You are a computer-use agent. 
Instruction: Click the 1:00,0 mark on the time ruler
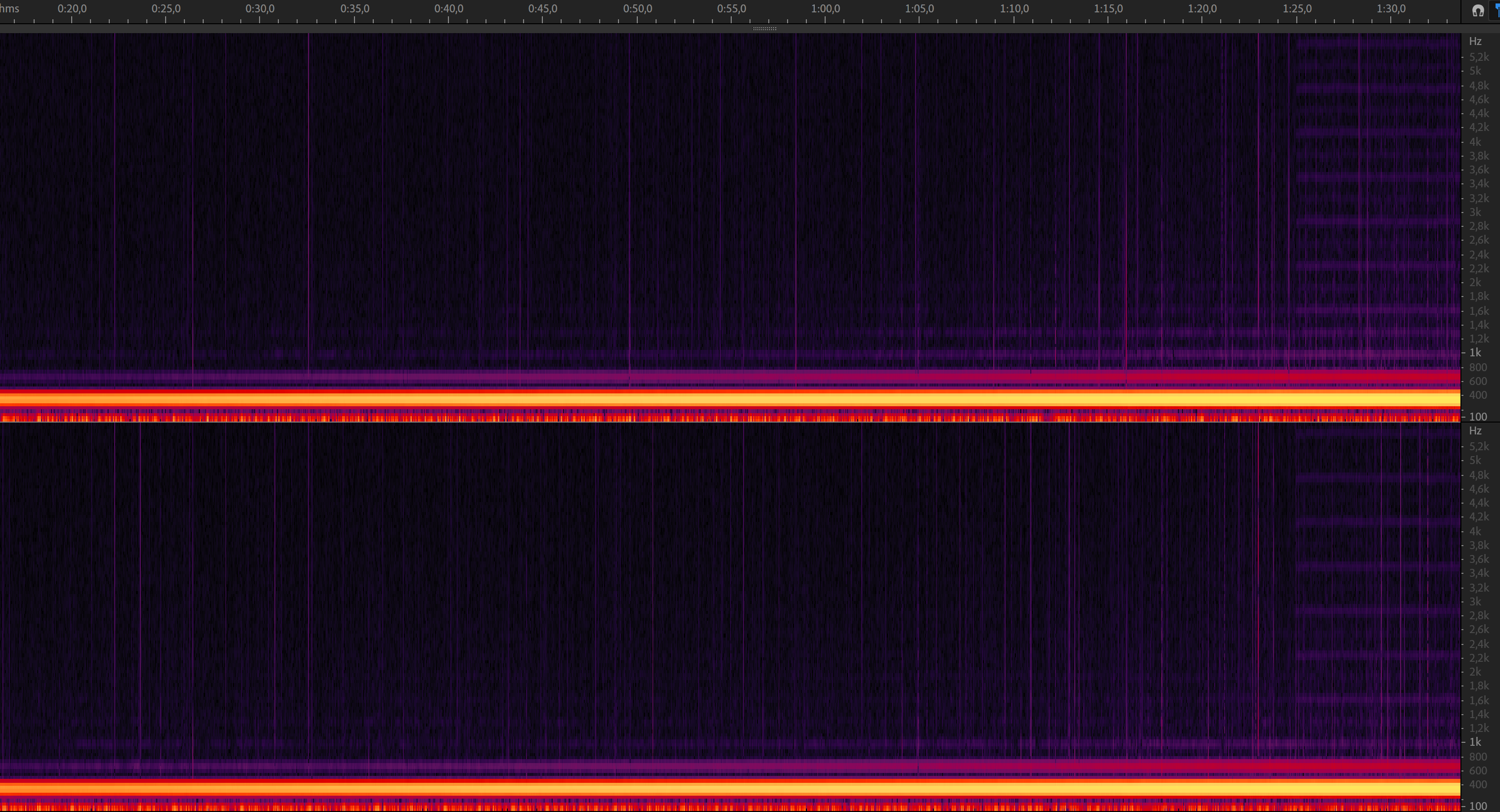coord(825,9)
